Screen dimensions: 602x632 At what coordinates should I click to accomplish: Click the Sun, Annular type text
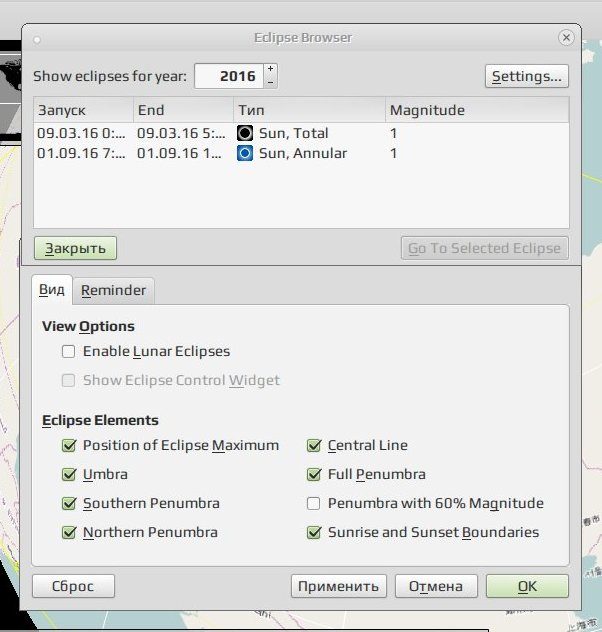click(303, 153)
